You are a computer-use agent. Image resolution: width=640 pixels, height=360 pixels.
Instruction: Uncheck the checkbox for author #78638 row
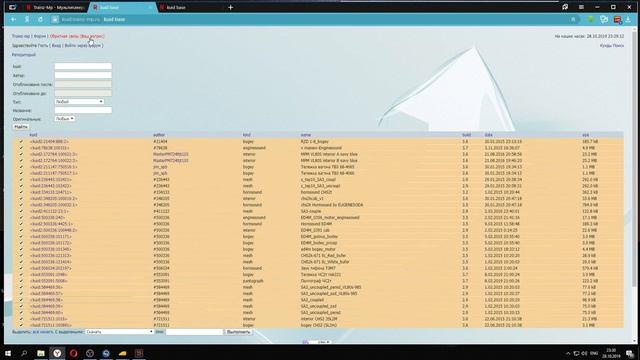[x=21, y=148]
